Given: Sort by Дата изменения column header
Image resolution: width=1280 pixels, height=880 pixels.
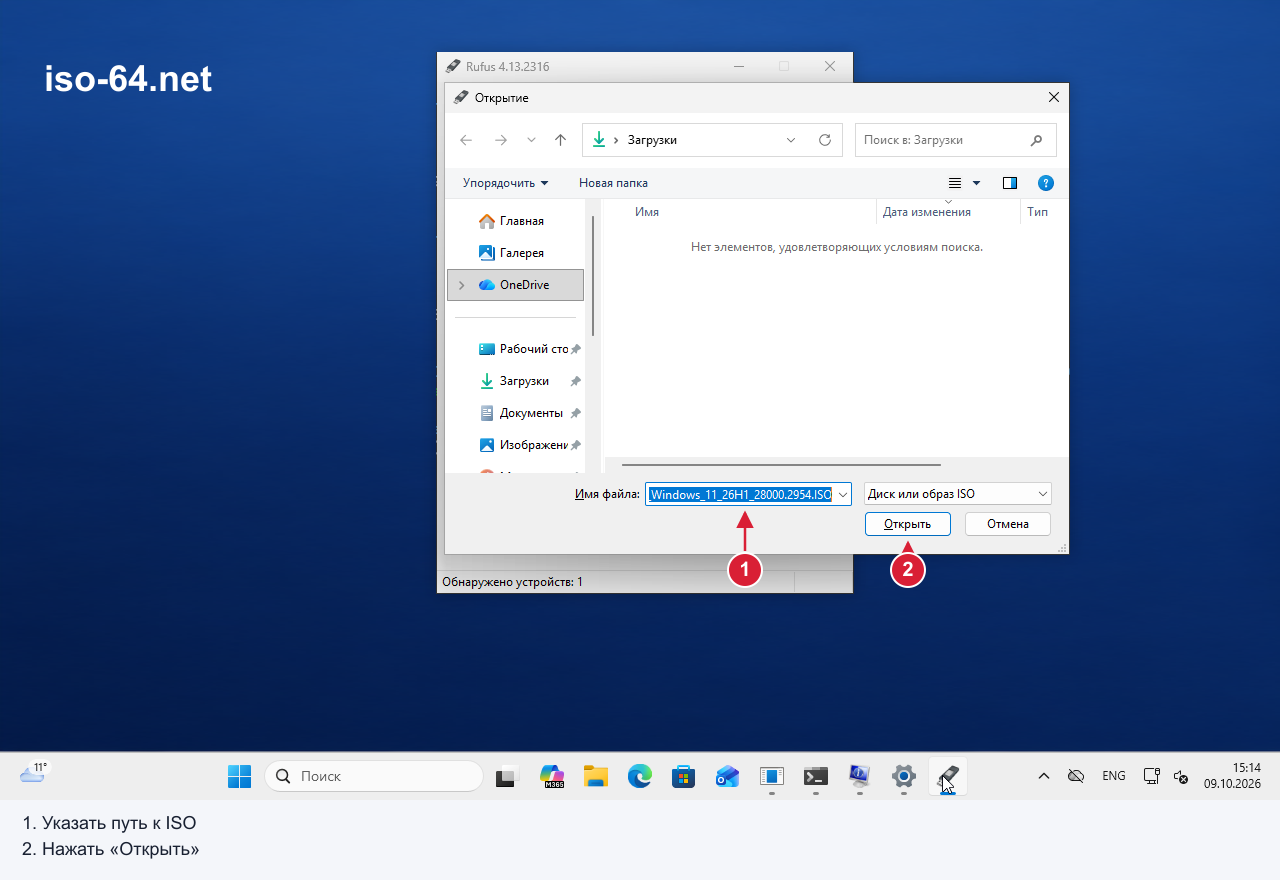Looking at the screenshot, I should click(927, 212).
